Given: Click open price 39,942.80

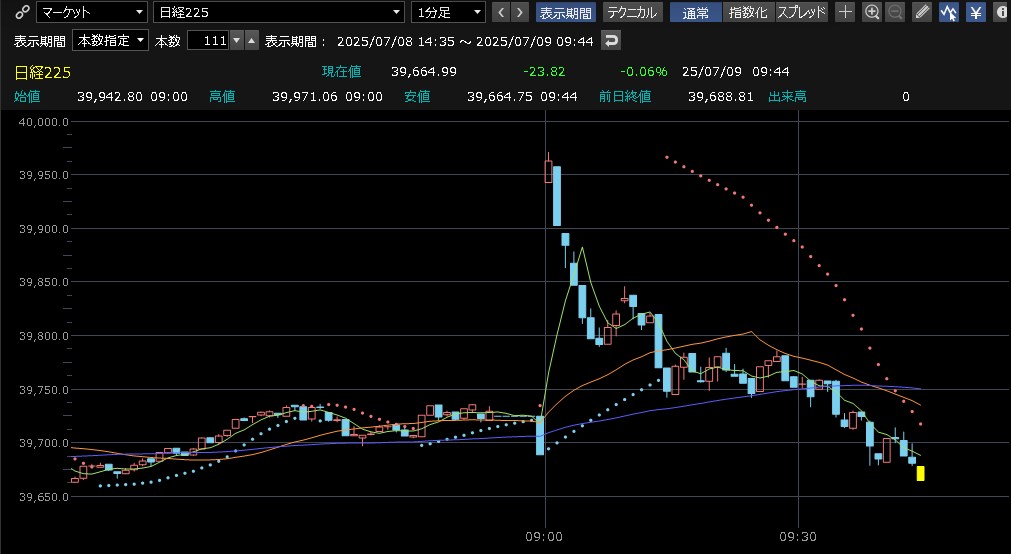Looking at the screenshot, I should click(x=110, y=97).
